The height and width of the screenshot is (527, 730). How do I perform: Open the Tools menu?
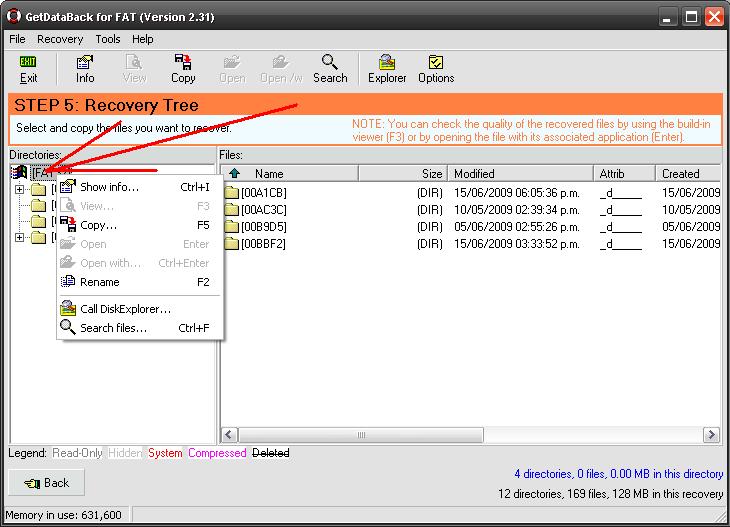[x=108, y=39]
